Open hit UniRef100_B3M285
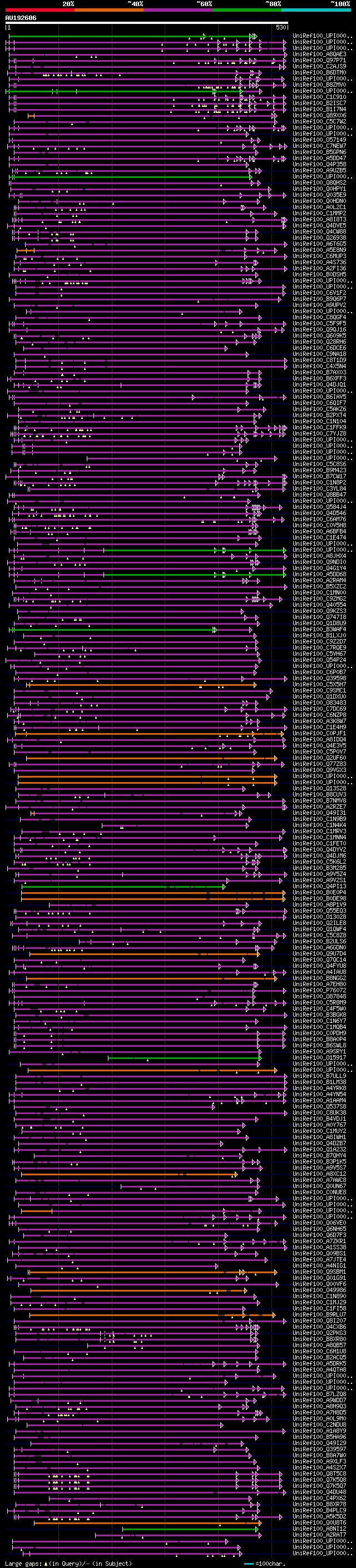The image size is (356, 1568). coord(319,868)
